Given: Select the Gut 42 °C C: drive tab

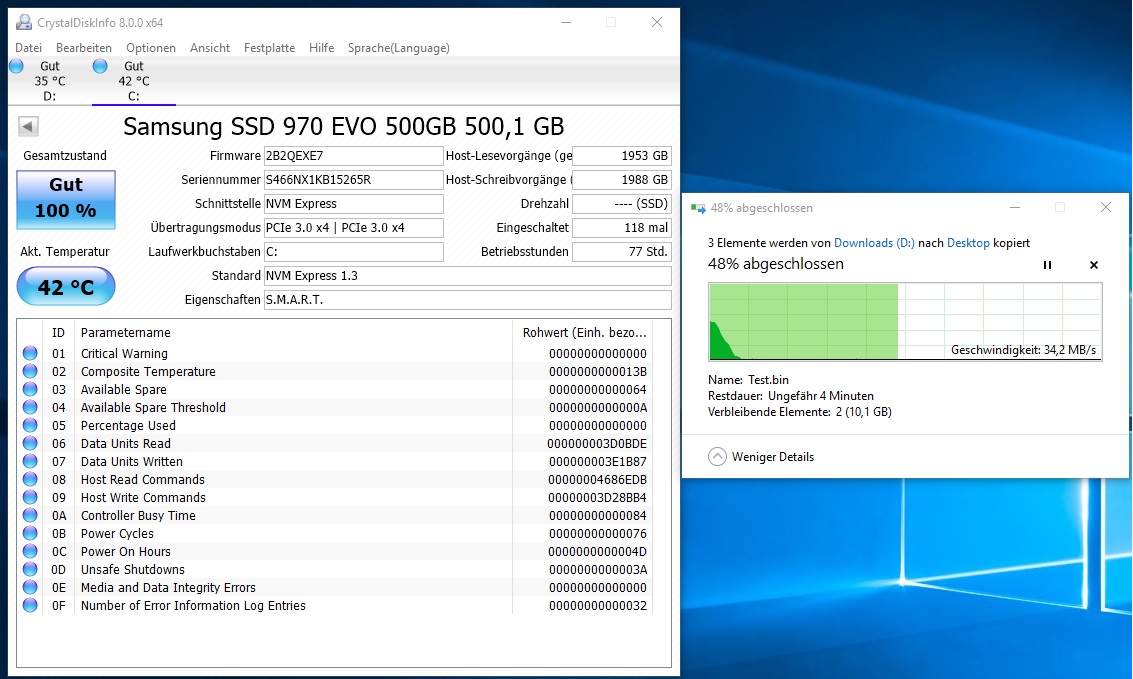Looking at the screenshot, I should click(134, 81).
